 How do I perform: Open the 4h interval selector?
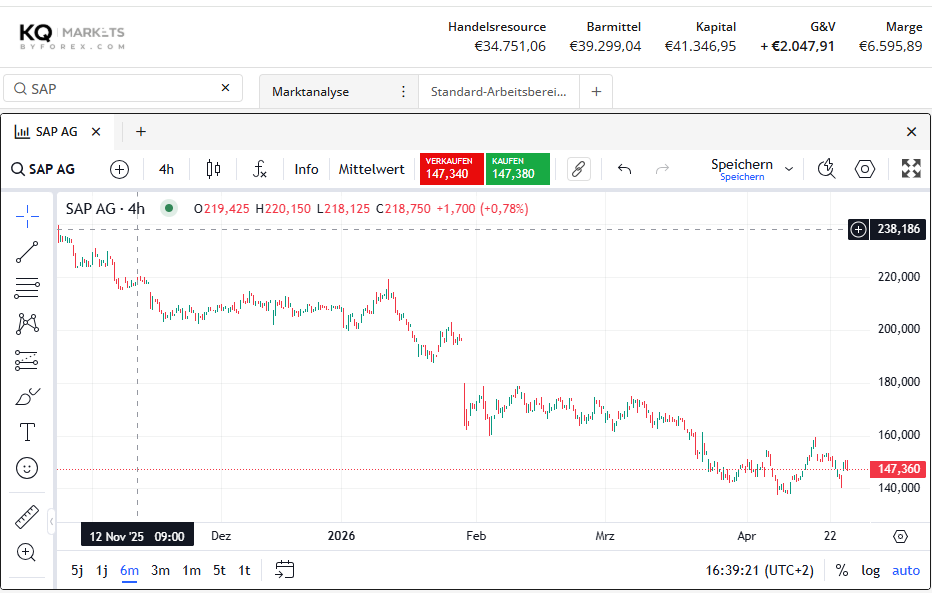click(x=166, y=169)
